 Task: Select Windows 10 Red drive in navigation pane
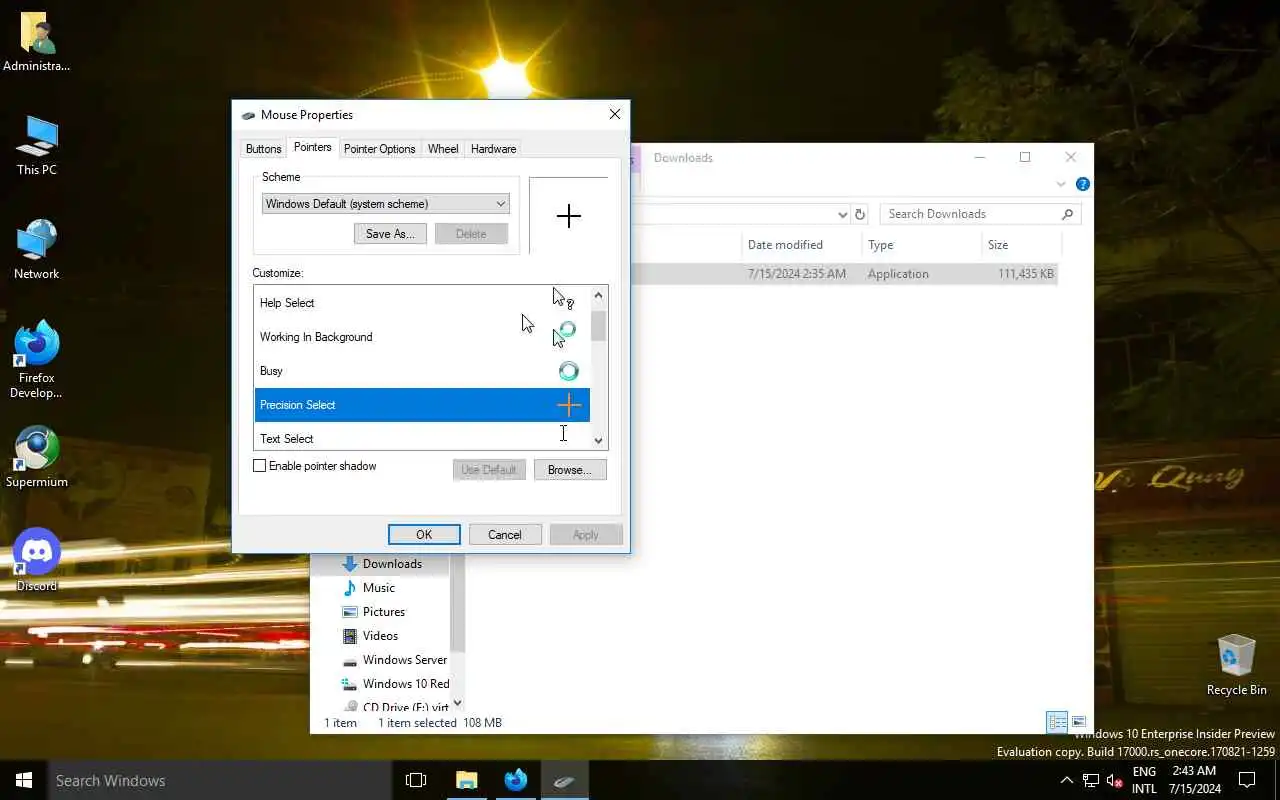395,684
